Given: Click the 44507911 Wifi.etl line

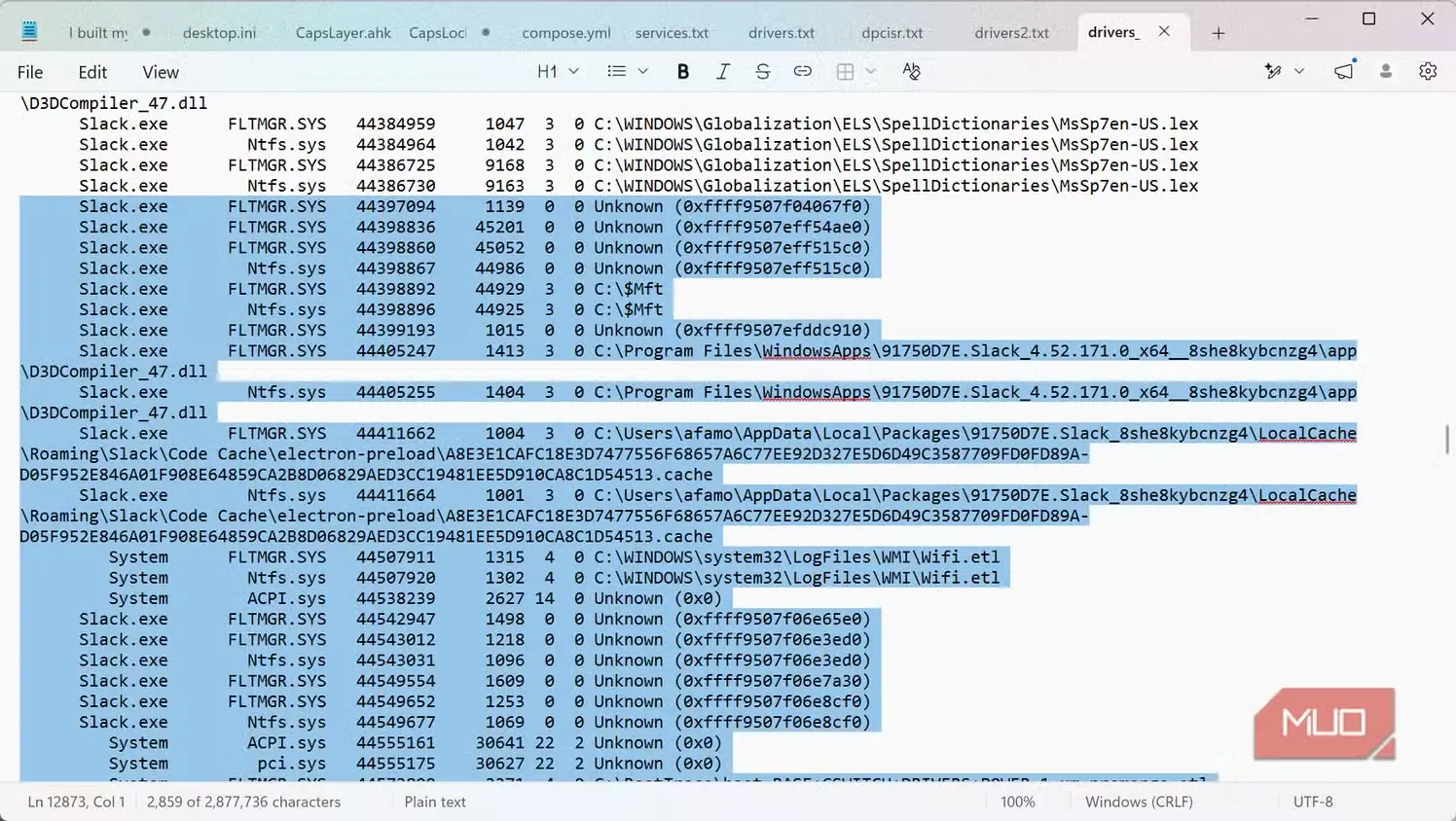Looking at the screenshot, I should click(554, 556).
